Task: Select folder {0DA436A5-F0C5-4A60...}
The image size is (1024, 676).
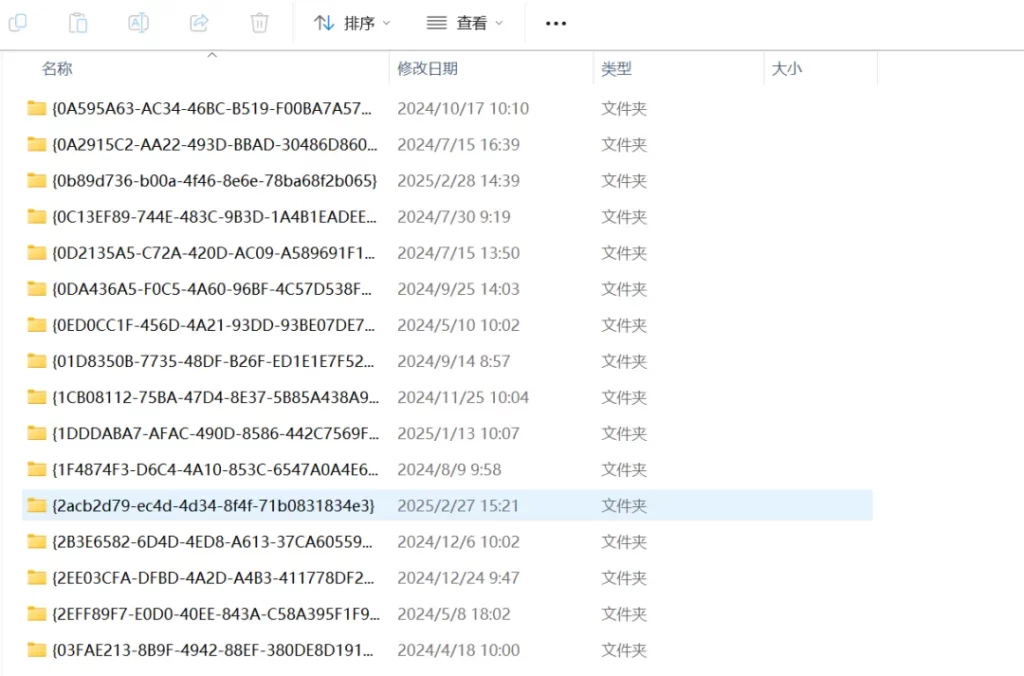Action: pos(213,289)
